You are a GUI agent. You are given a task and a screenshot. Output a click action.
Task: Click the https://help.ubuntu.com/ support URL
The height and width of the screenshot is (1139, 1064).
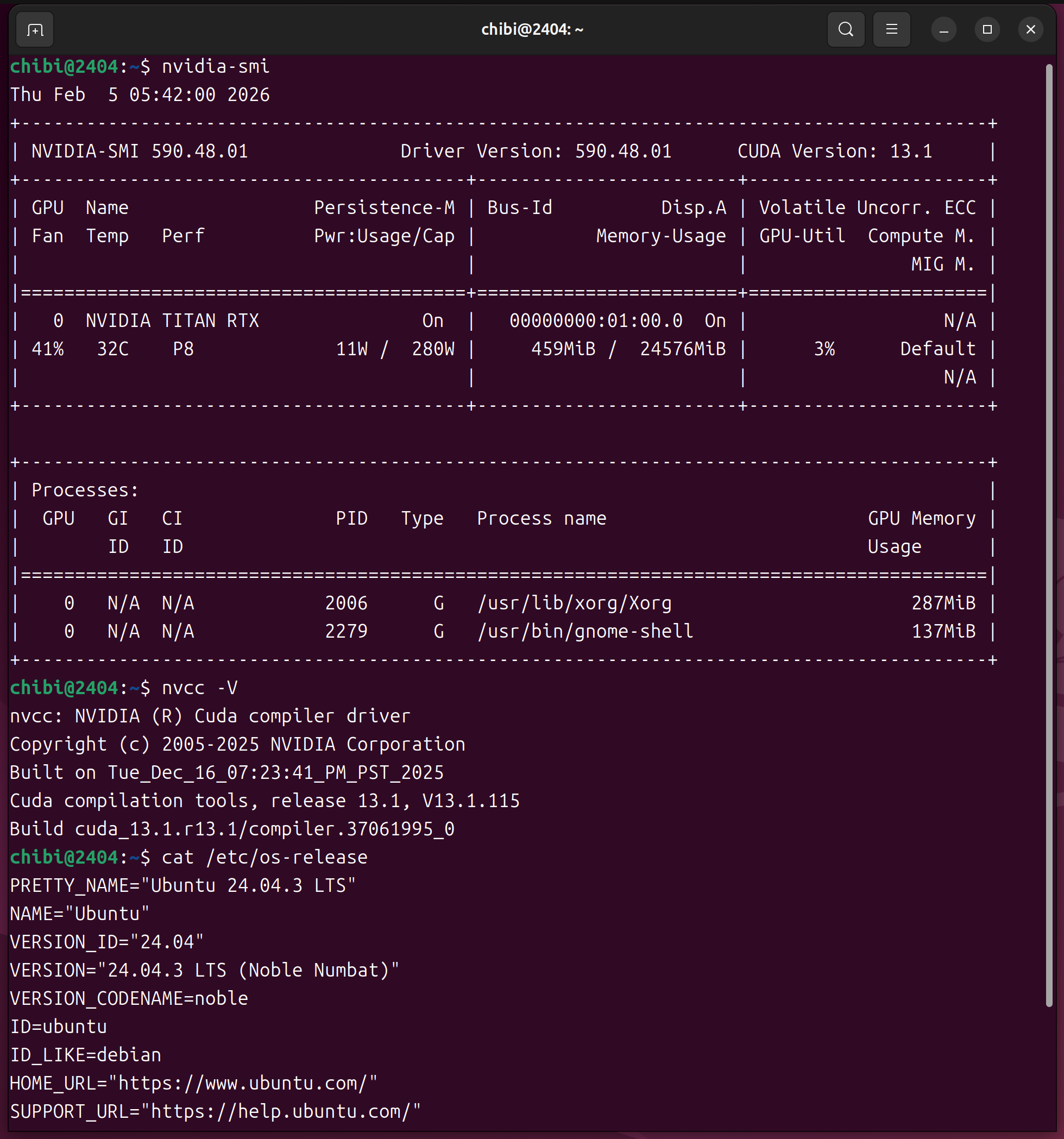(x=280, y=1111)
